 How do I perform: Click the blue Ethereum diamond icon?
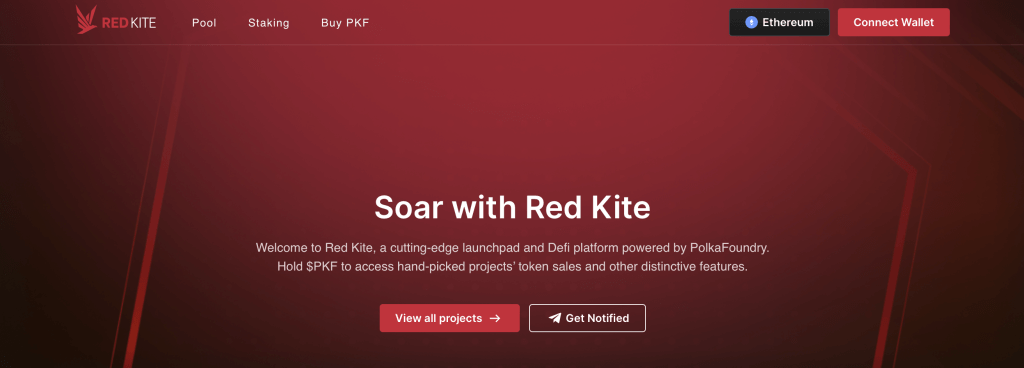(751, 22)
